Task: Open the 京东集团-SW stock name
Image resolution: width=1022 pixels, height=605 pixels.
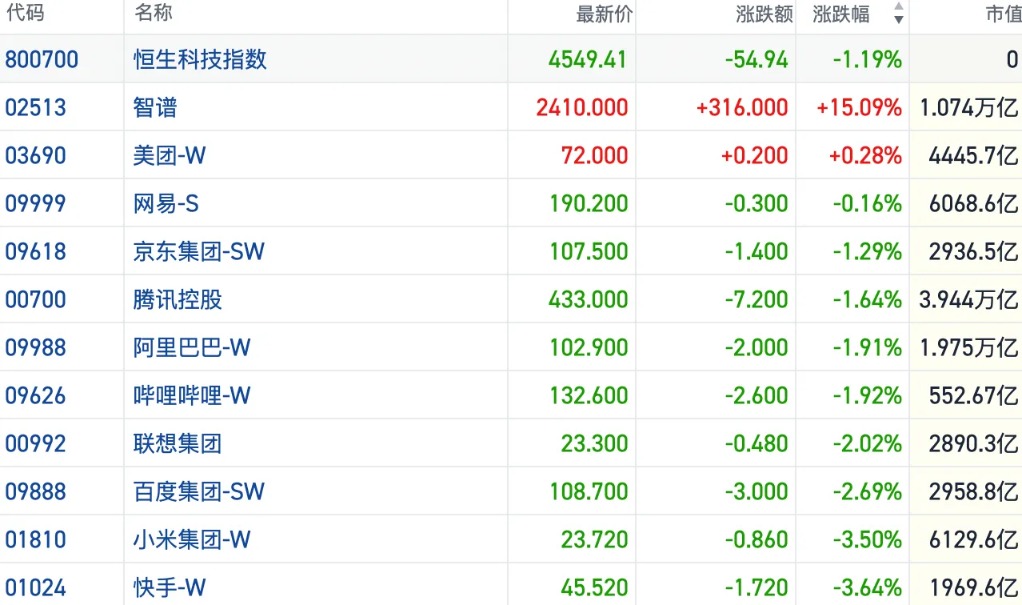Action: pos(199,252)
